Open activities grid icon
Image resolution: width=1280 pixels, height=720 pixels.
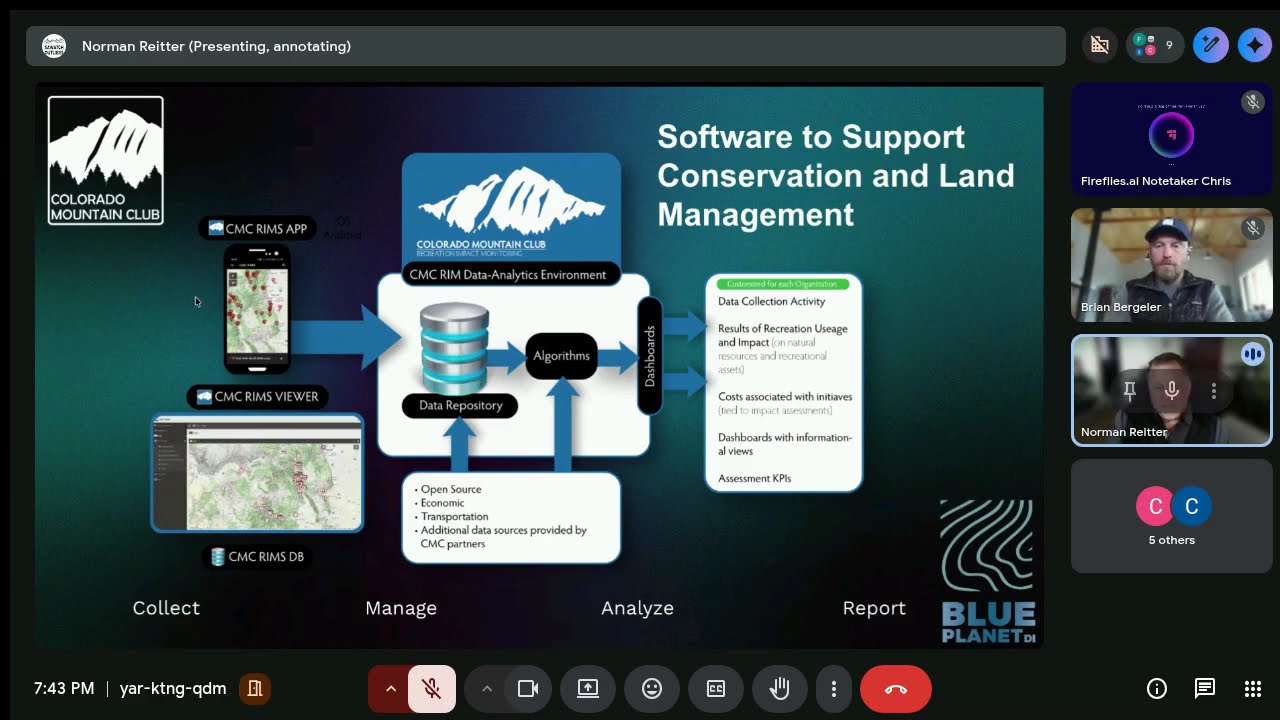[1253, 688]
